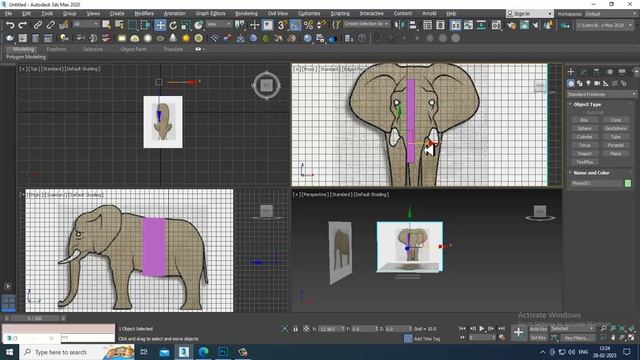Toggle the Selection Lock padlock icon

(x=296, y=329)
